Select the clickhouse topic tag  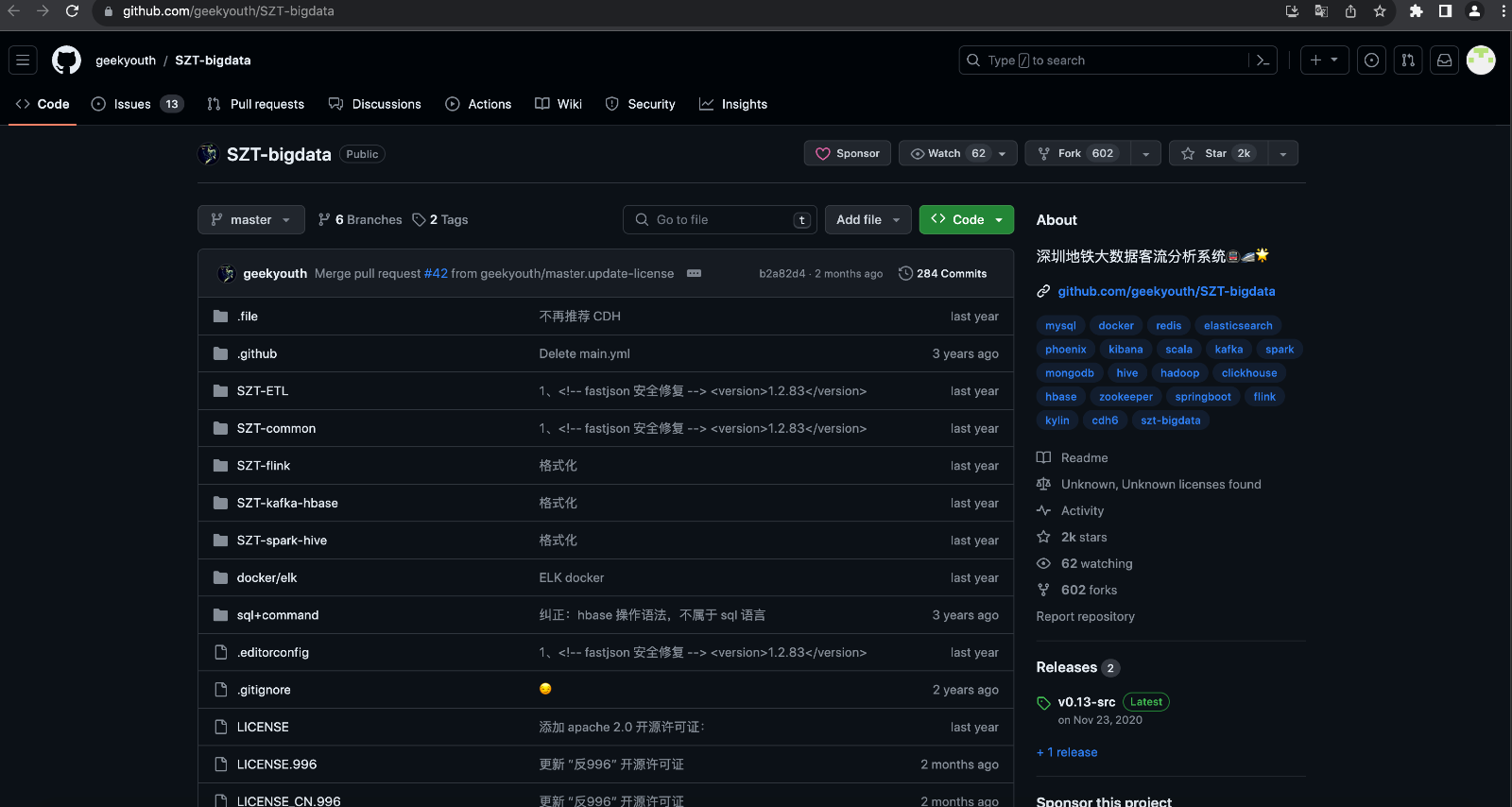click(1248, 373)
